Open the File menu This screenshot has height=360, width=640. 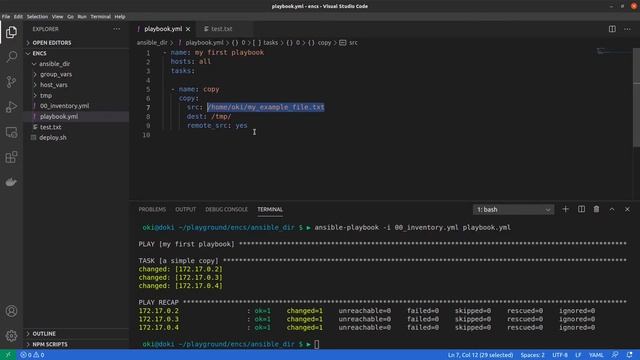click(6, 17)
